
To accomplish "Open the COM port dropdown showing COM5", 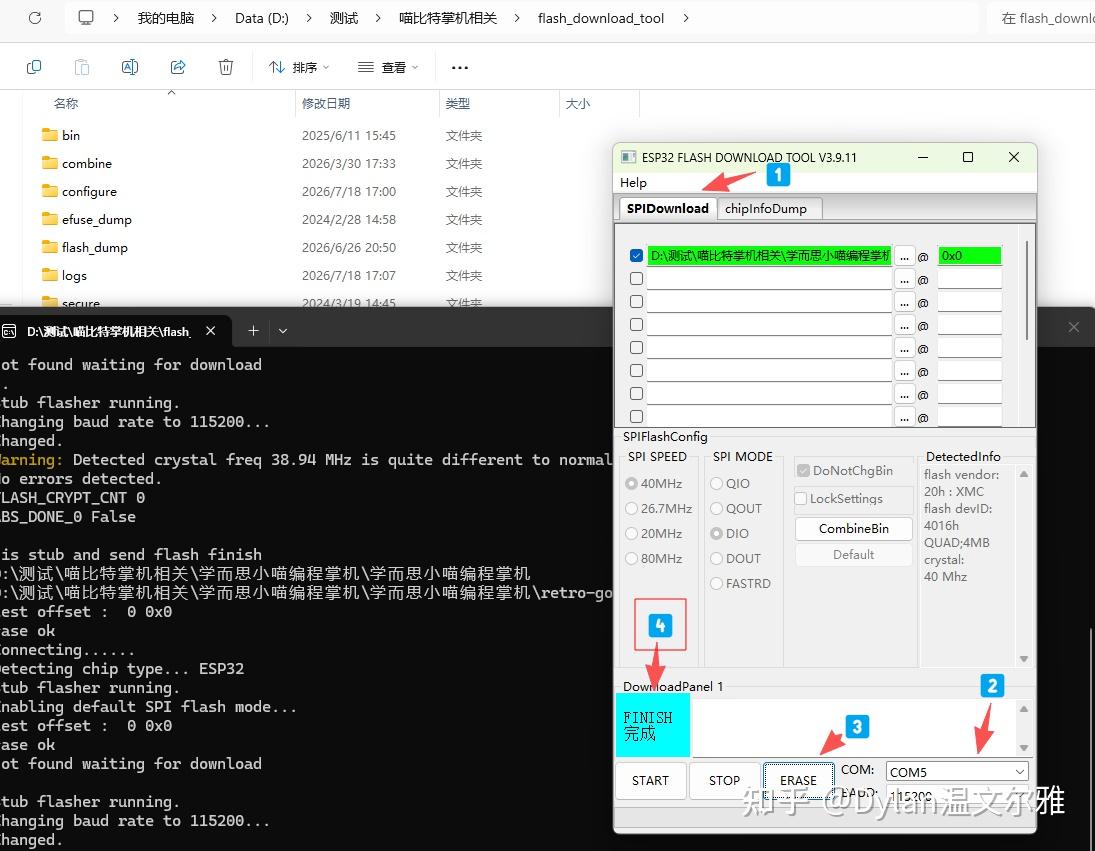I will pyautogui.click(x=957, y=772).
